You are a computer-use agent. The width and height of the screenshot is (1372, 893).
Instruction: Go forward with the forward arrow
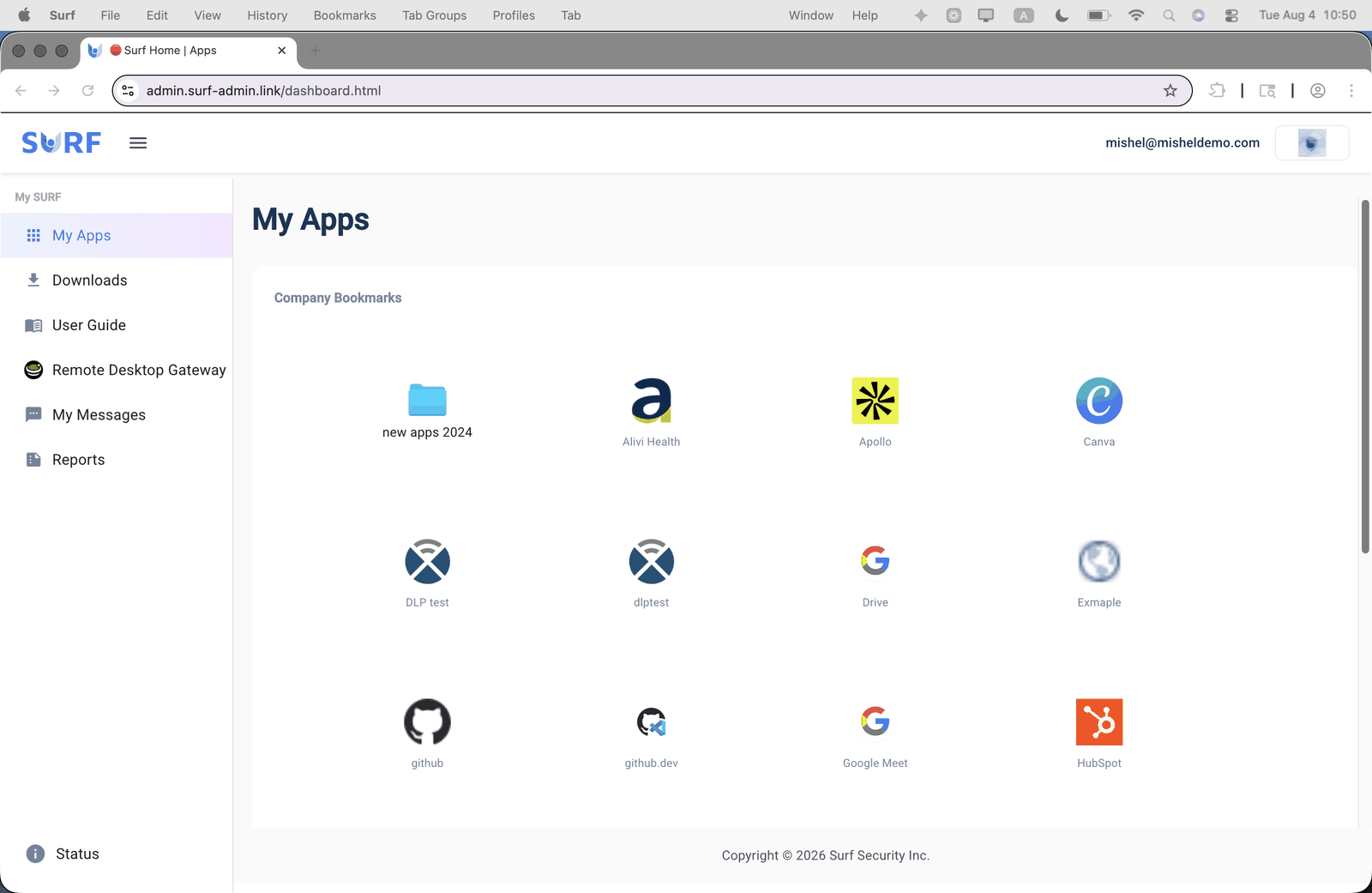click(54, 90)
